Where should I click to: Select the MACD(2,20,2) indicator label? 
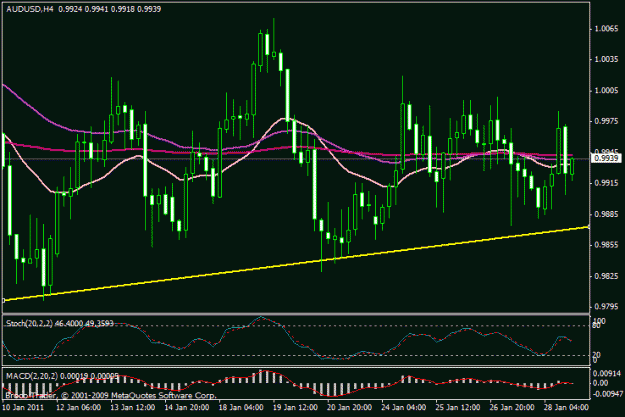click(x=32, y=376)
